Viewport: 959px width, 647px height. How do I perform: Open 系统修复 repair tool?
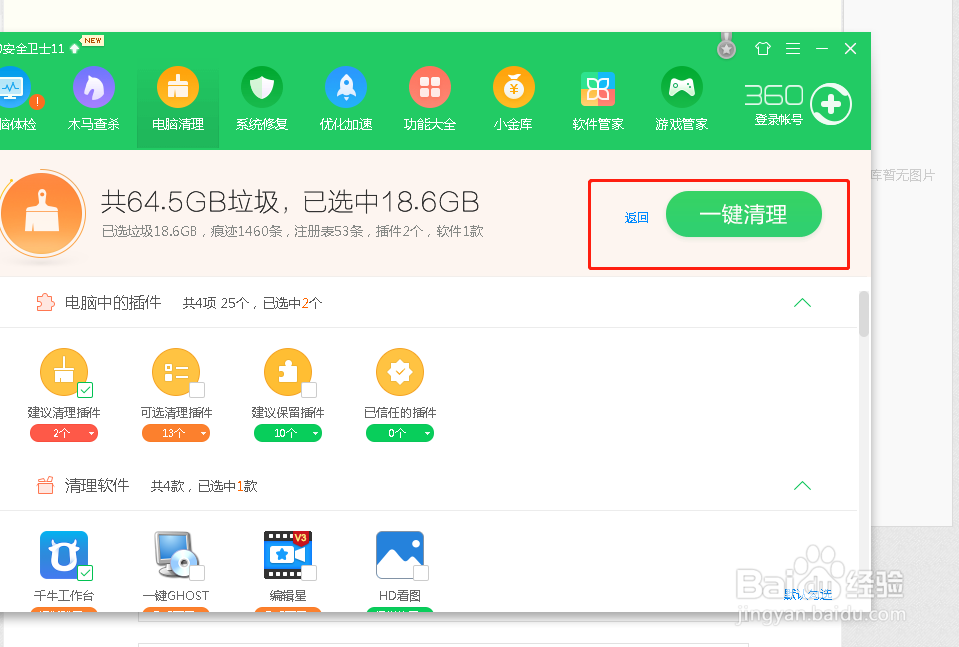261,97
